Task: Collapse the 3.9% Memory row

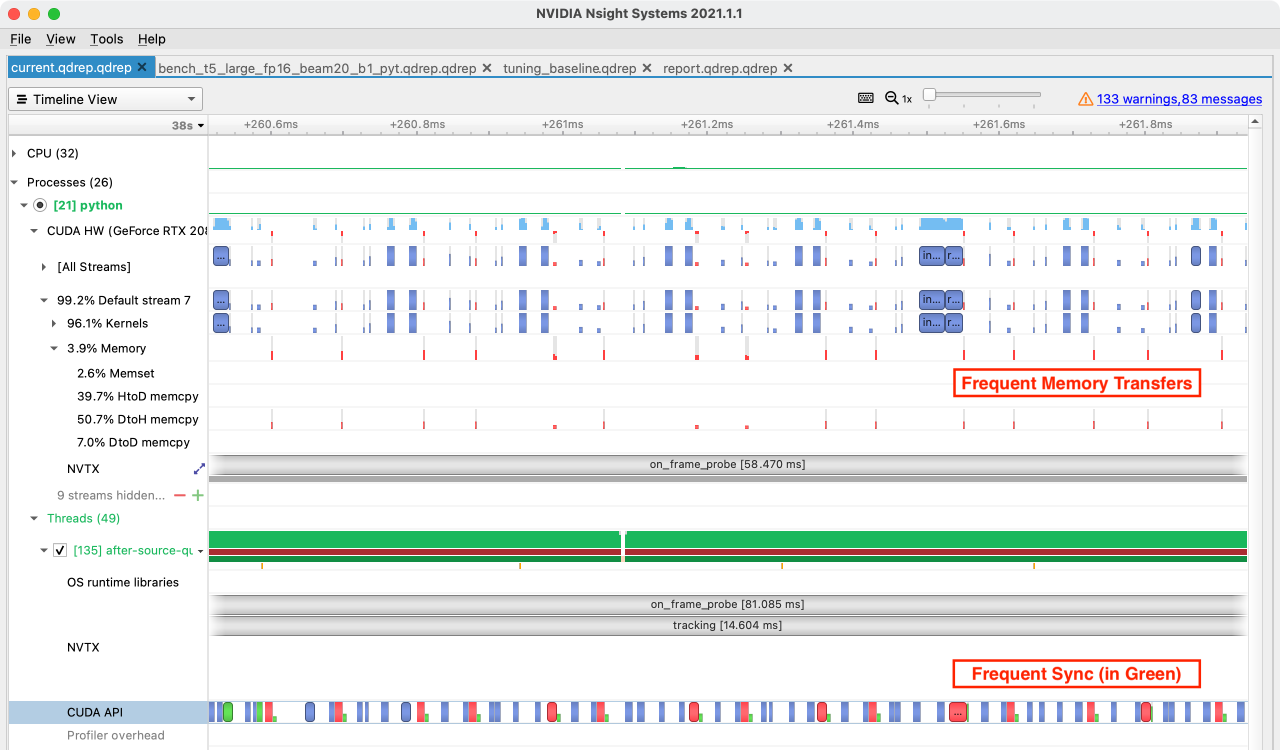Action: tap(54, 348)
